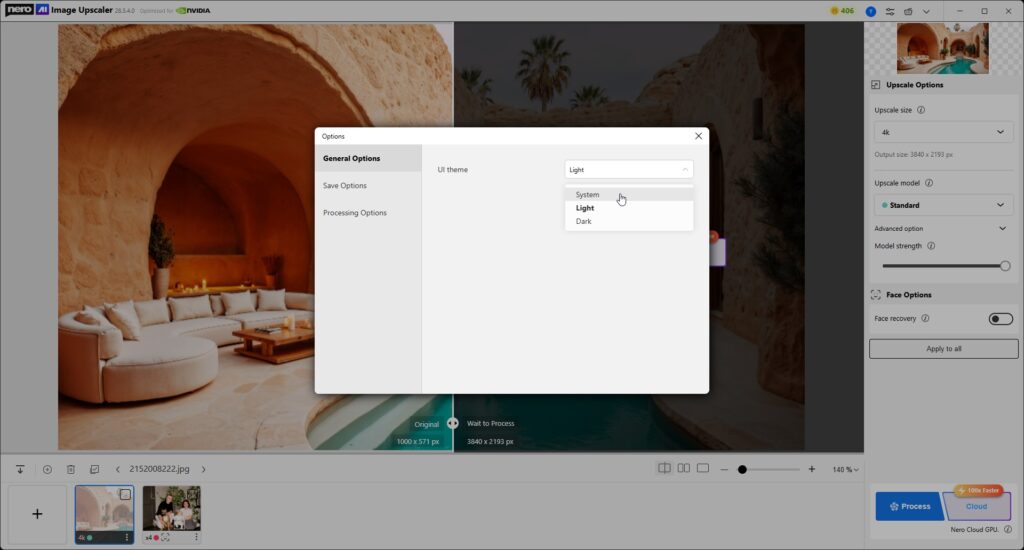
Task: Click the trash delete image icon
Action: (x=71, y=469)
